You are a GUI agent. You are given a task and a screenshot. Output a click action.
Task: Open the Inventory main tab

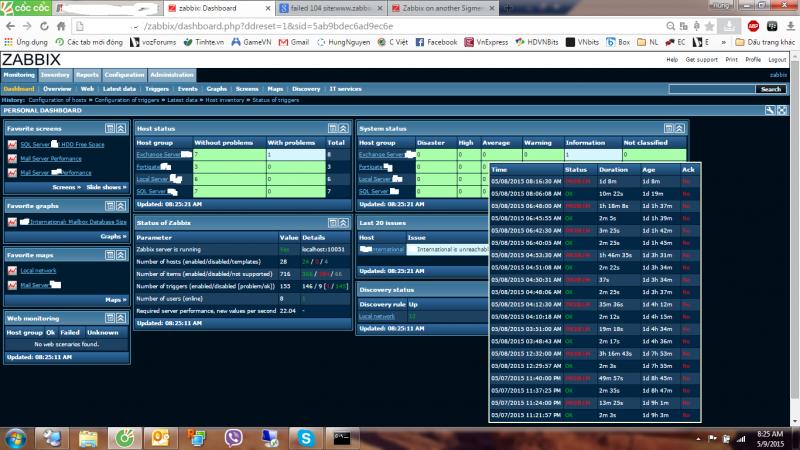55,75
